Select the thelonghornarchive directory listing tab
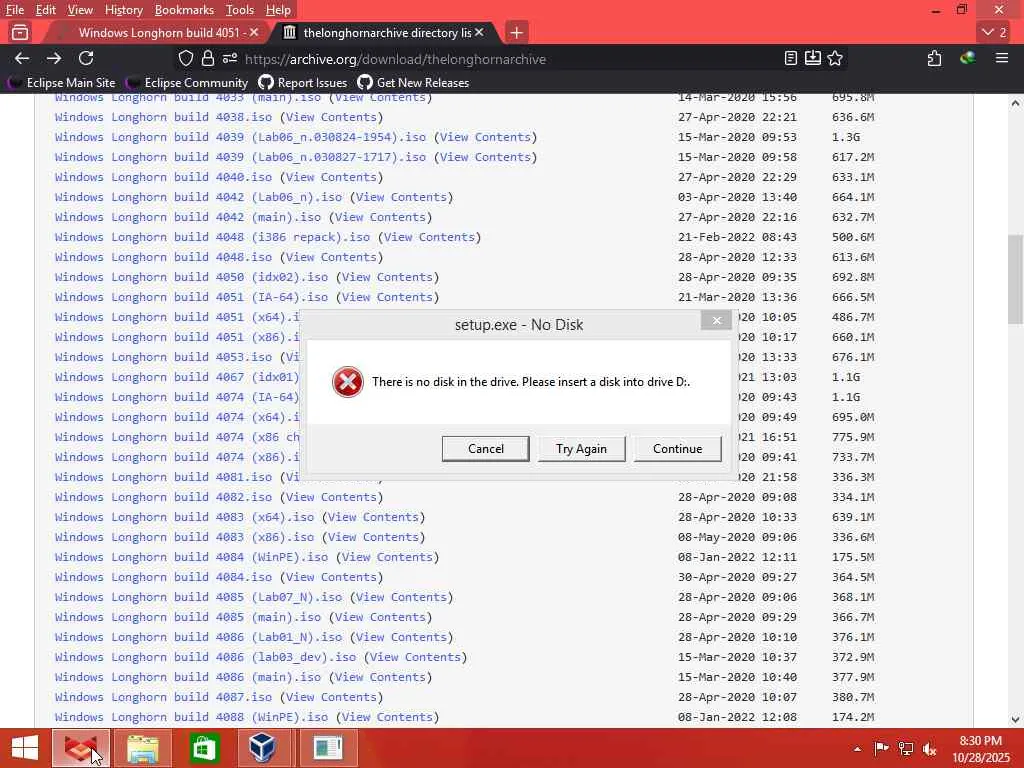 tap(385, 32)
